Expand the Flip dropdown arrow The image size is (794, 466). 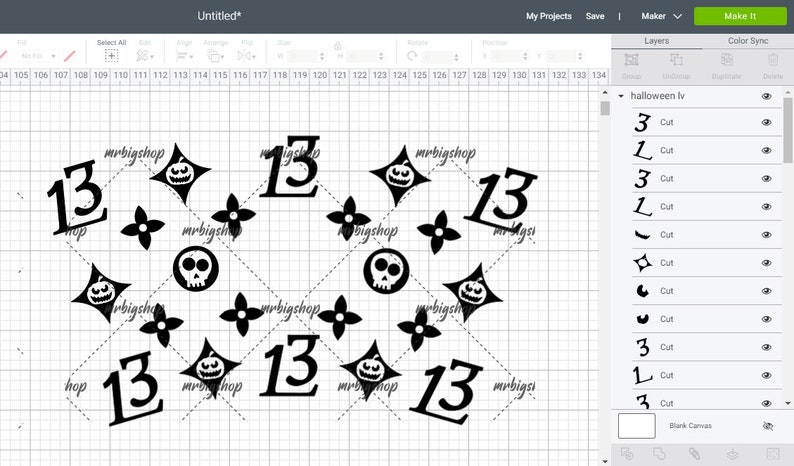[x=253, y=57]
